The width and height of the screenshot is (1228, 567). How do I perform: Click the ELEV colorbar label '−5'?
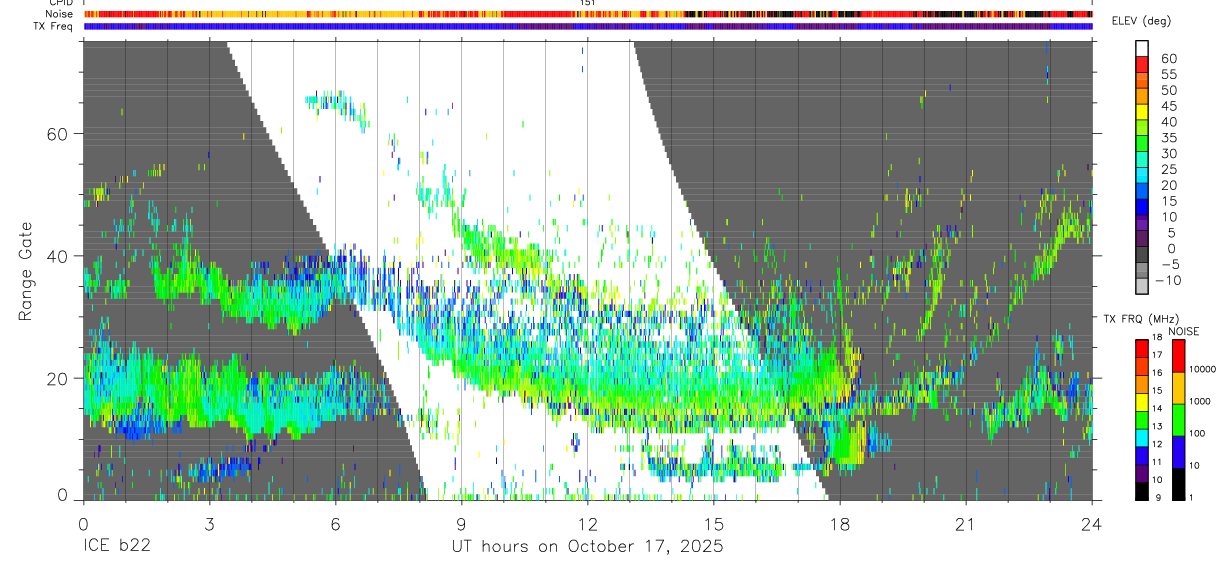pyautogui.click(x=1170, y=264)
